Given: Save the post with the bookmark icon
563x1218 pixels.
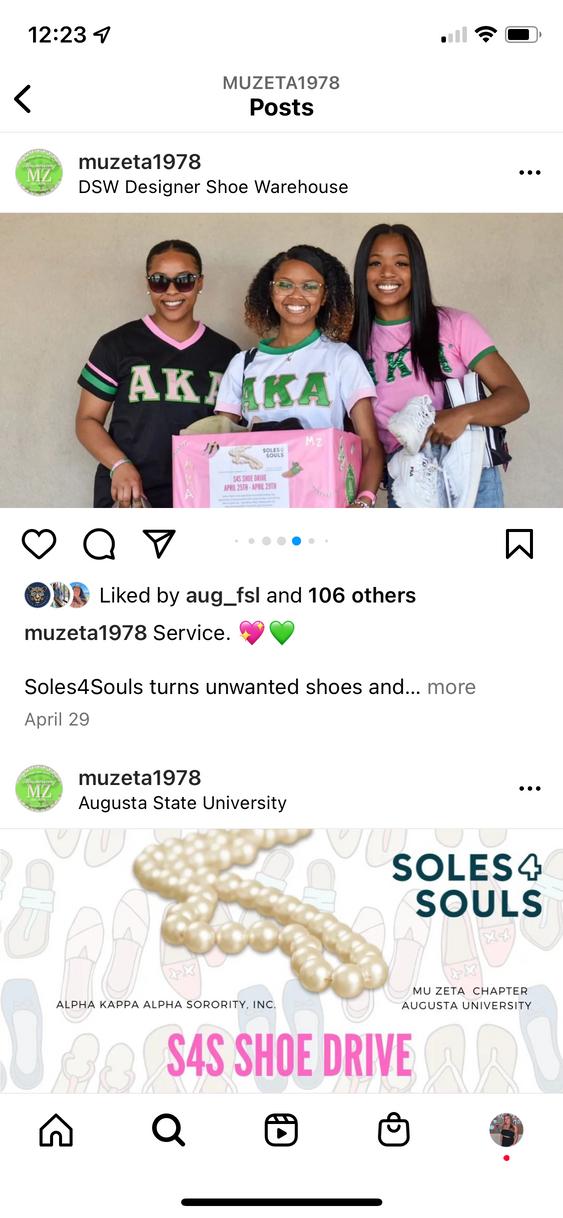Looking at the screenshot, I should [519, 544].
